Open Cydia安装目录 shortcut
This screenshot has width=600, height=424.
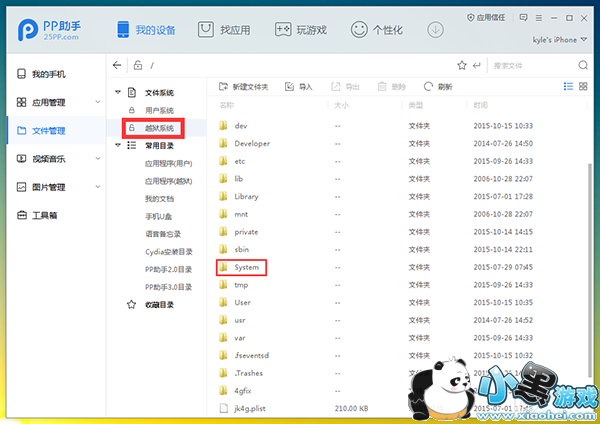point(169,251)
